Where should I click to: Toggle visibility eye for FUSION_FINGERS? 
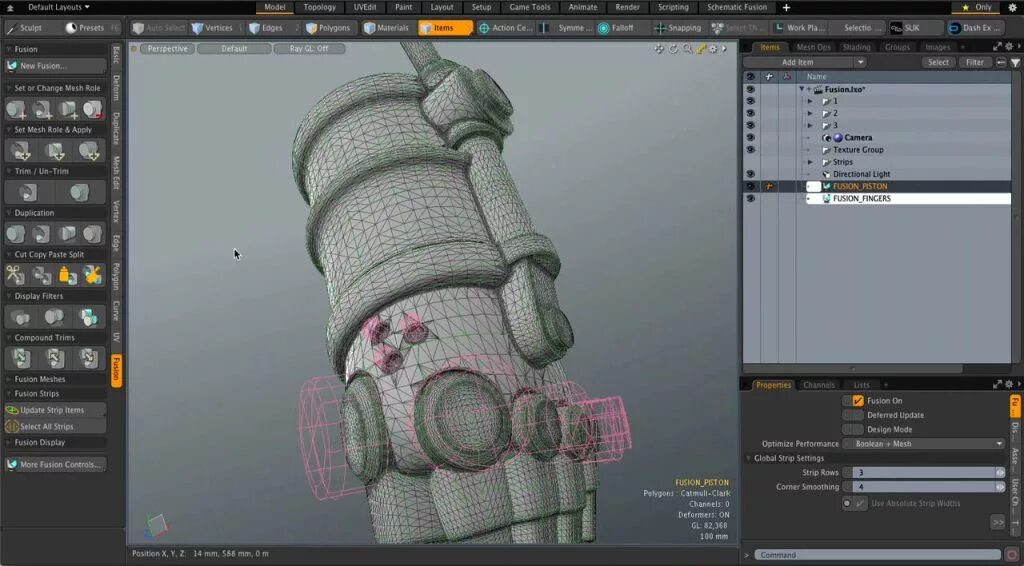click(x=750, y=198)
